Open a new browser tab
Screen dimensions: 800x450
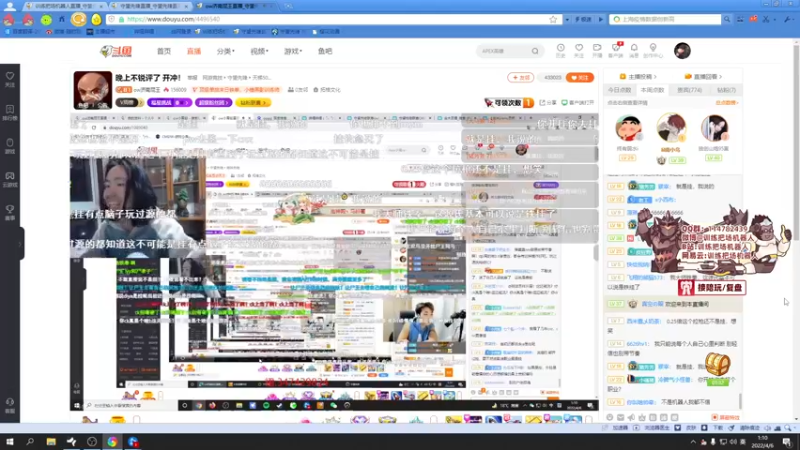[x=288, y=6]
